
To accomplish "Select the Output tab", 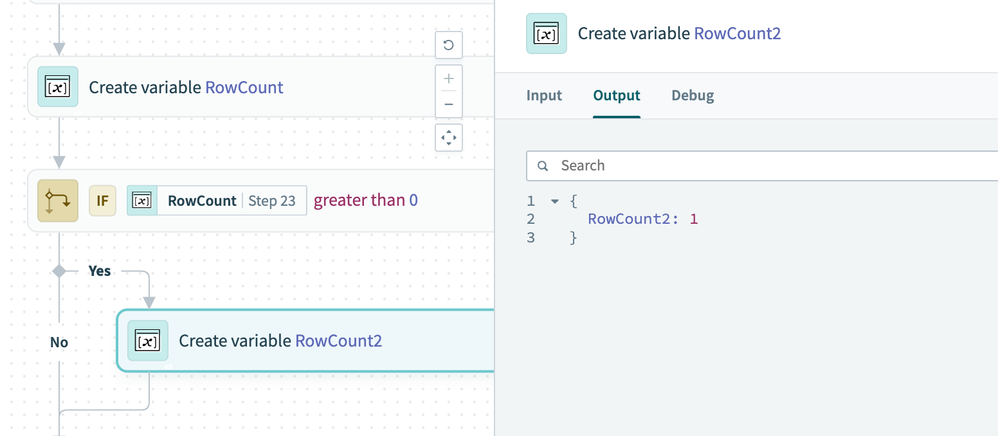I will coord(616,96).
